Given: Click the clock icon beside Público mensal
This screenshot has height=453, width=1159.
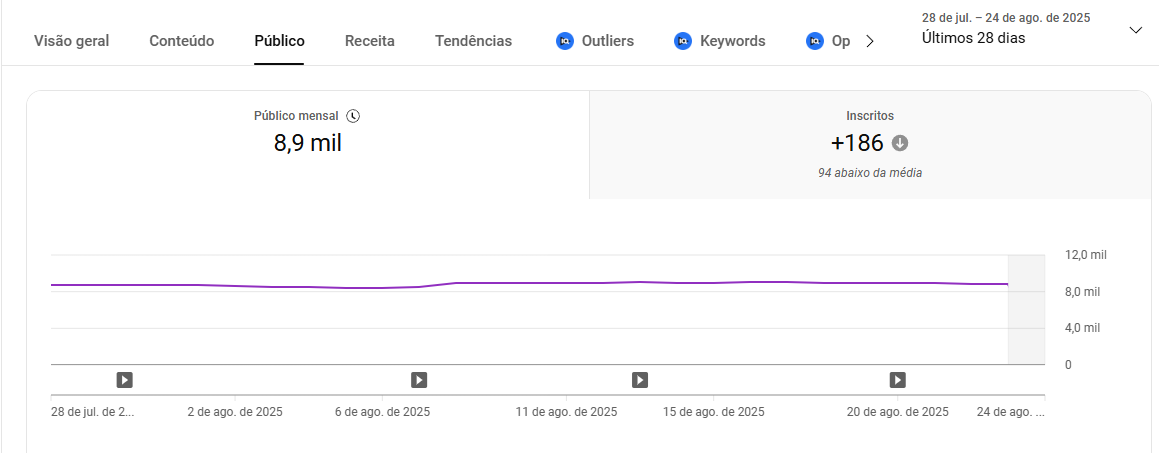Looking at the screenshot, I should tap(352, 116).
